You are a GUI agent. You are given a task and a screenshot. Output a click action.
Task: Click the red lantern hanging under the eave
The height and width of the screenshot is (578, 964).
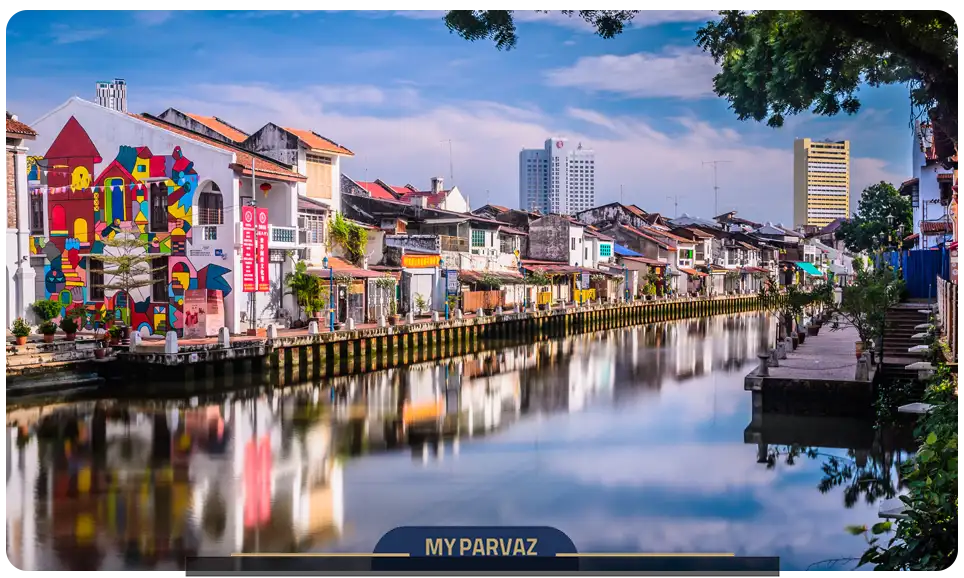265,187
